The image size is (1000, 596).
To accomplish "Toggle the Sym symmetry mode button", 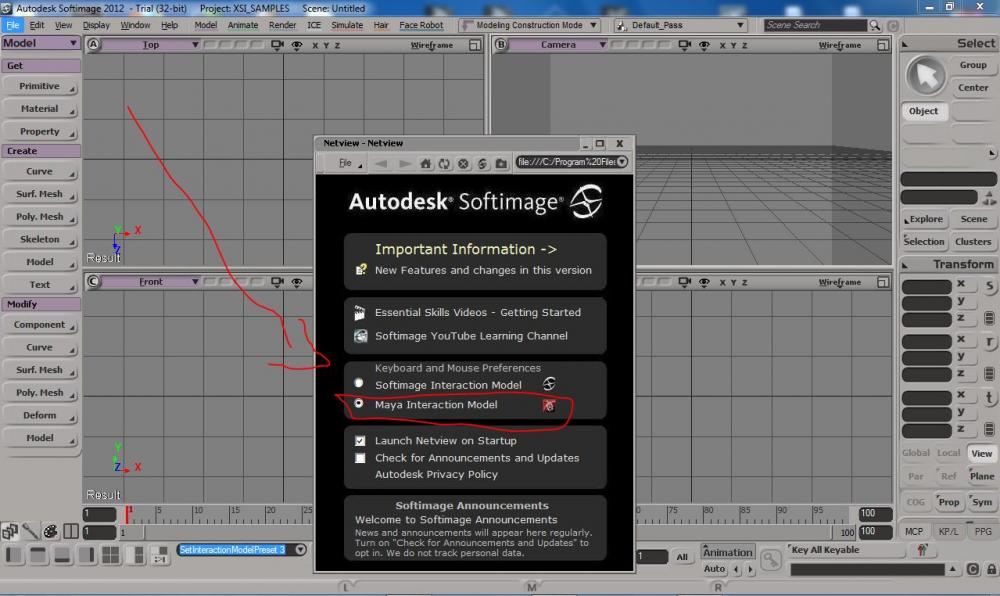I will click(x=982, y=502).
